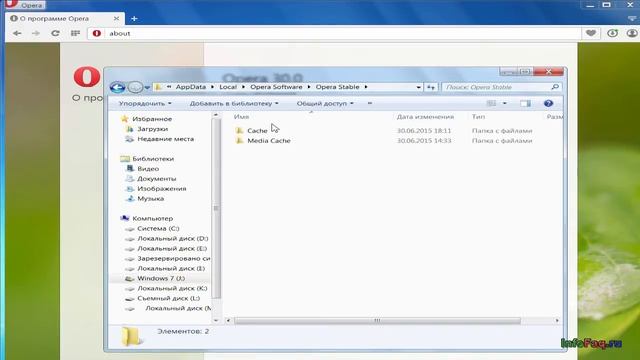Viewport: 640px width, 360px height.
Task: Click the Explorer forward arrow button
Action: tap(135, 87)
